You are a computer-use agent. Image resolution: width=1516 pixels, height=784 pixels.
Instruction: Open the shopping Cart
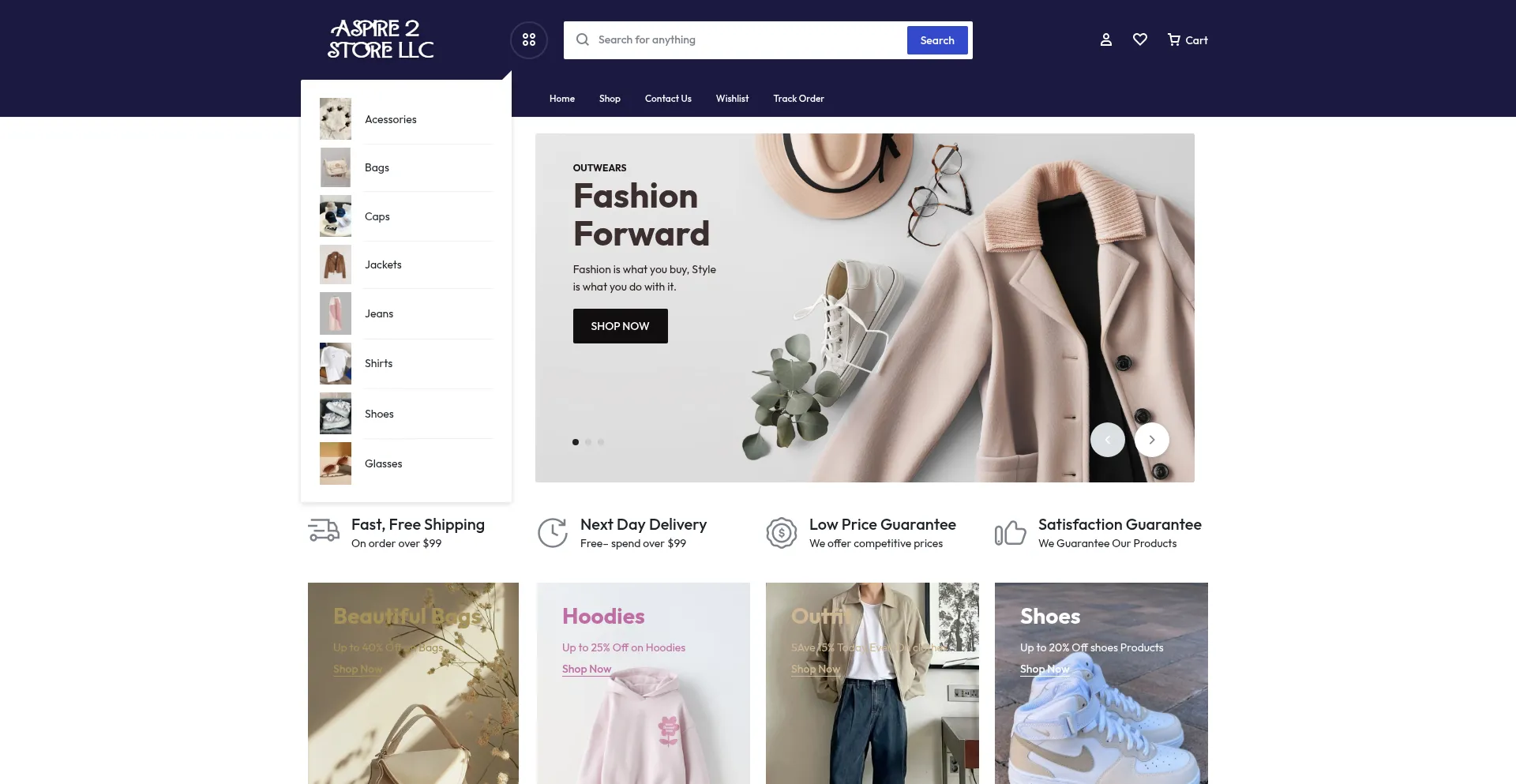(1187, 40)
